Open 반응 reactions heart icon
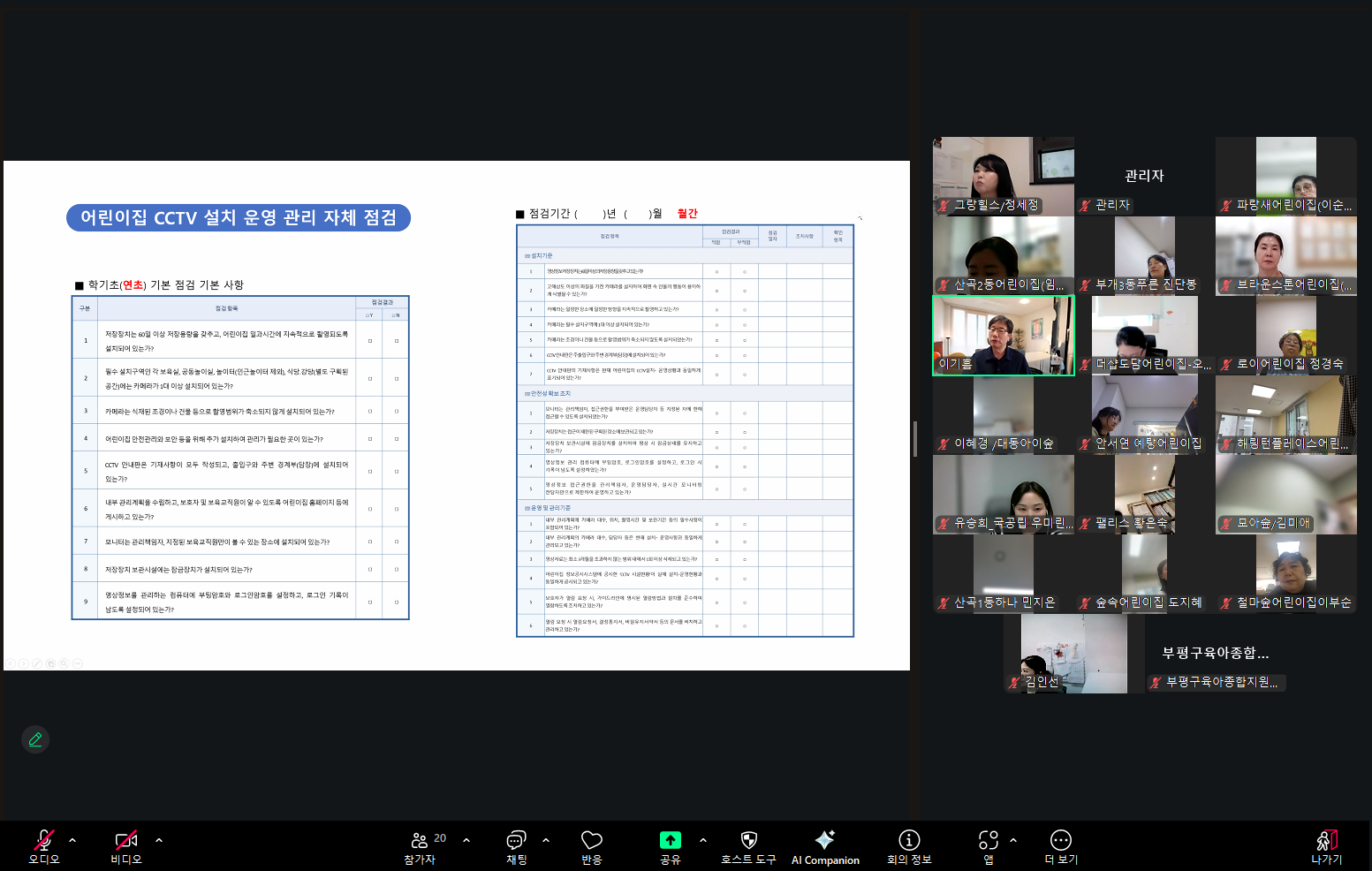 pos(591,845)
